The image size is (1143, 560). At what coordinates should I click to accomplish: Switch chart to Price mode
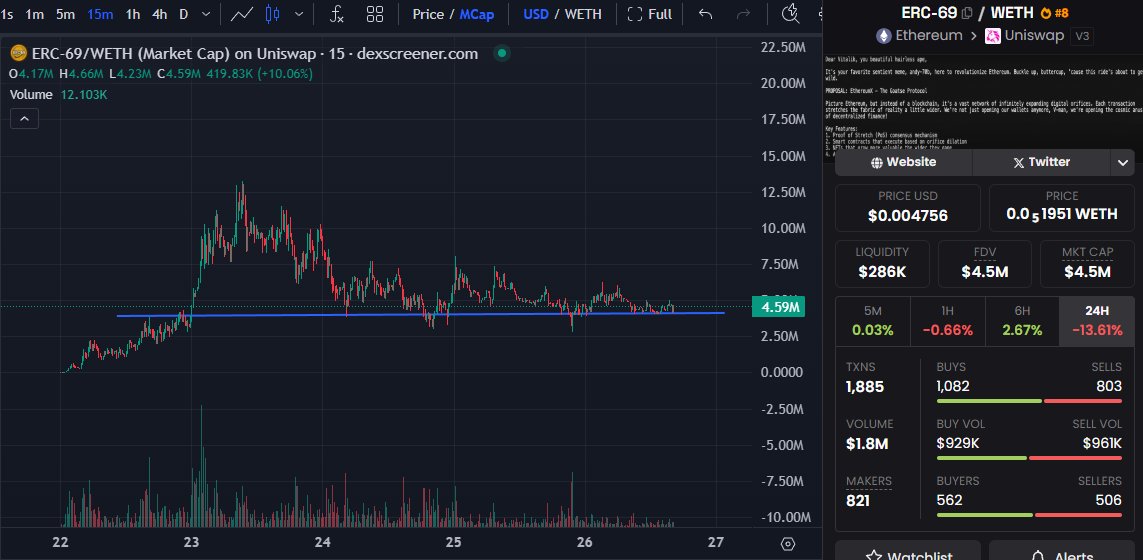(x=428, y=14)
